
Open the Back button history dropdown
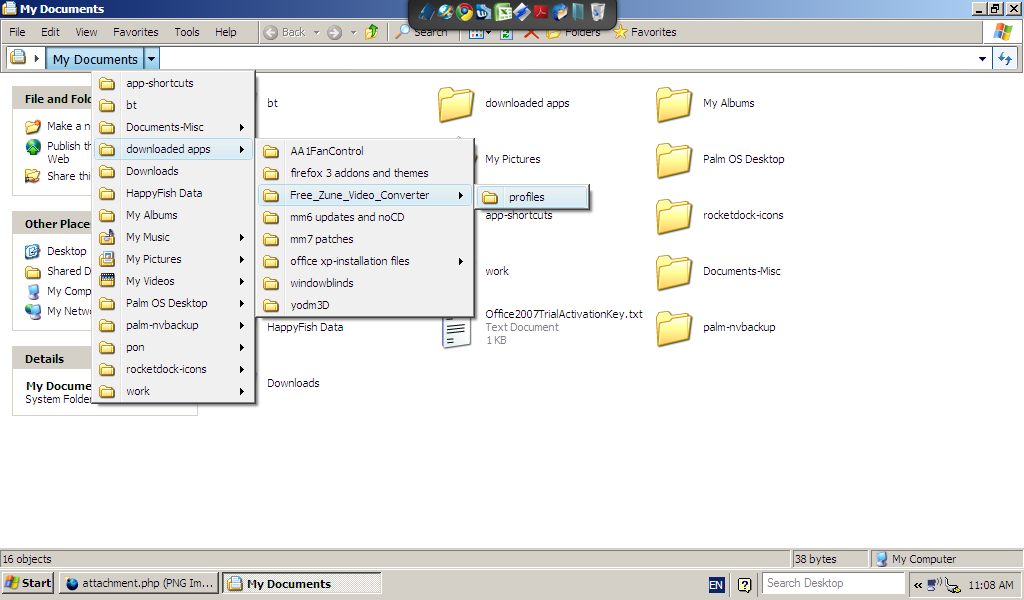pos(317,32)
